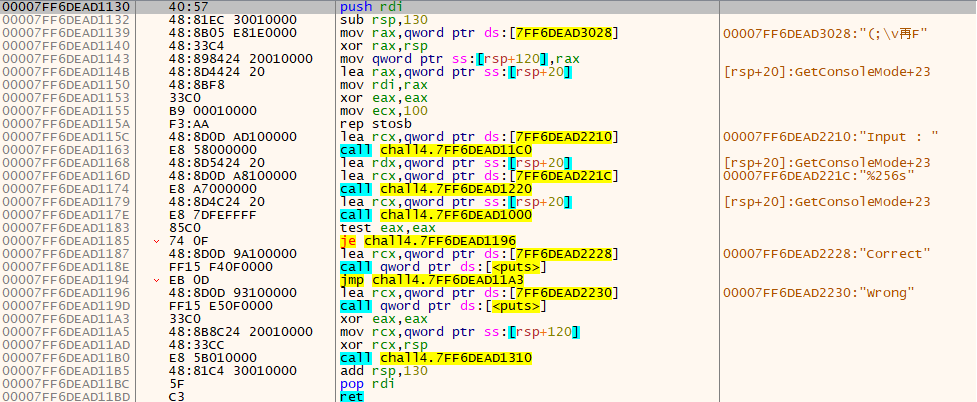The image size is (977, 402).
Task: Select address 00007FF6DEAD1179
Action: (66, 202)
